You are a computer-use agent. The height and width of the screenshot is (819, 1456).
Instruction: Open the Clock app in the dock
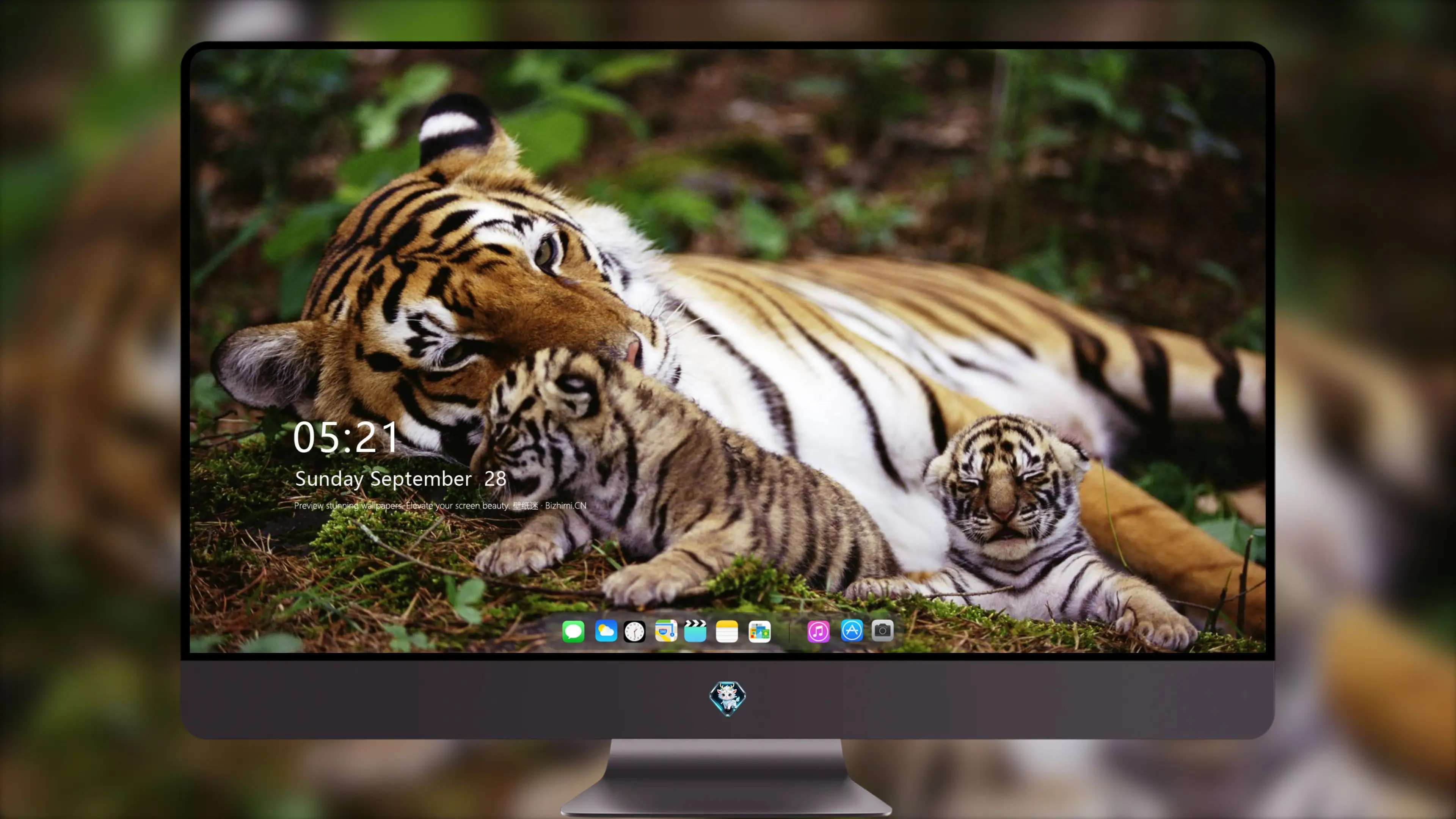pos(634,631)
